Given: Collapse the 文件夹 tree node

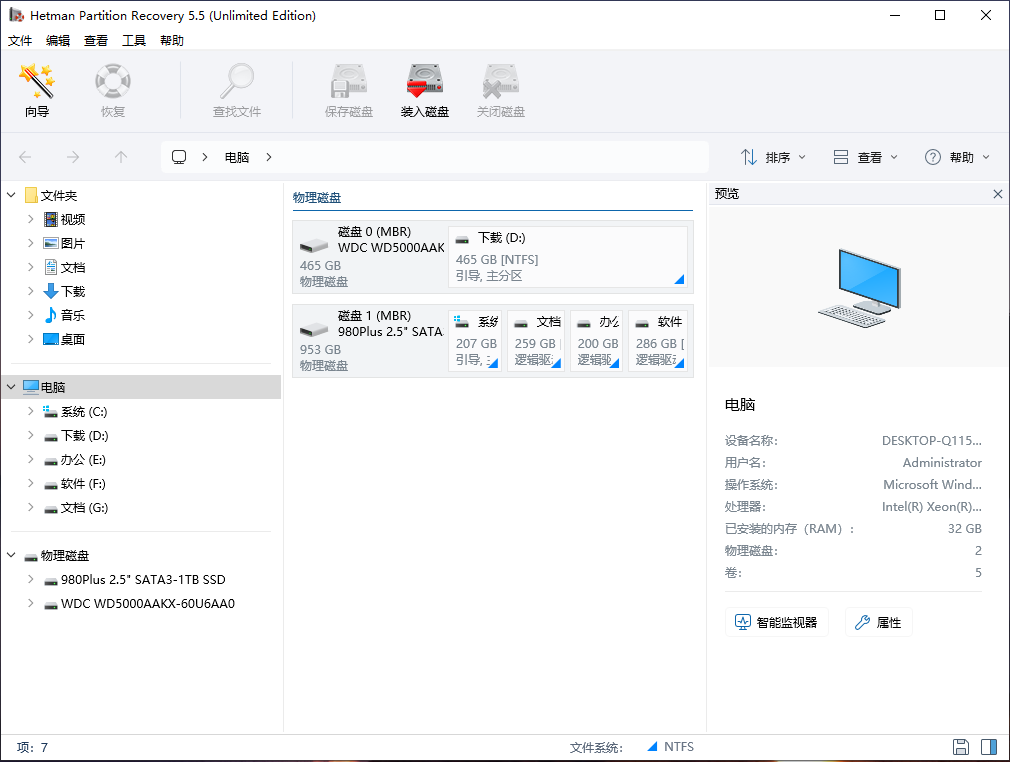Looking at the screenshot, I should coord(11,195).
